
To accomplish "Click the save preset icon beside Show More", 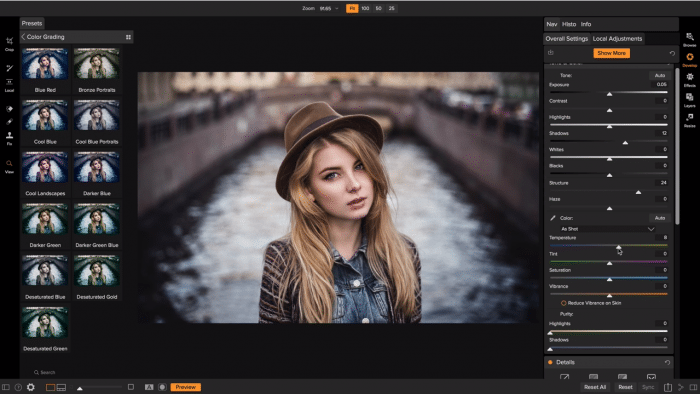I will (x=550, y=53).
